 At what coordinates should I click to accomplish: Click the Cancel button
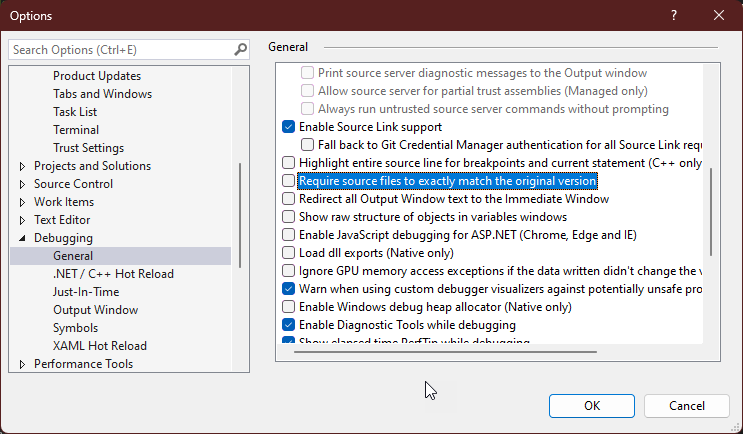[x=687, y=406]
